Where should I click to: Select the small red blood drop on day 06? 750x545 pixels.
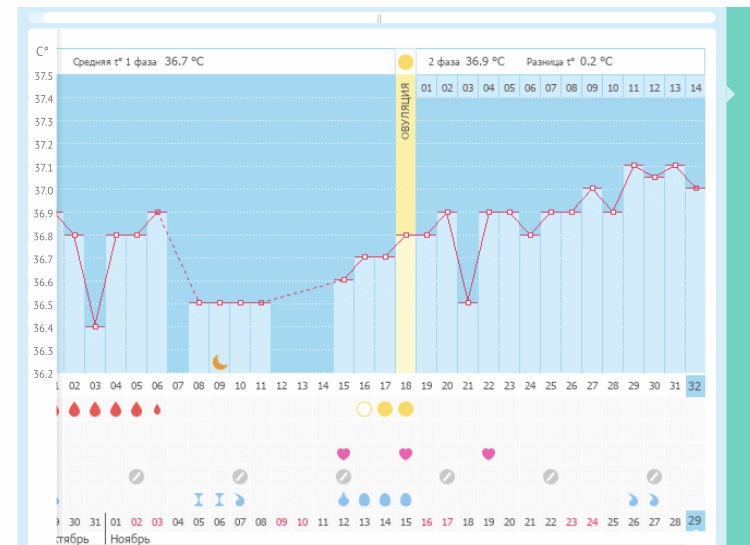tap(157, 409)
